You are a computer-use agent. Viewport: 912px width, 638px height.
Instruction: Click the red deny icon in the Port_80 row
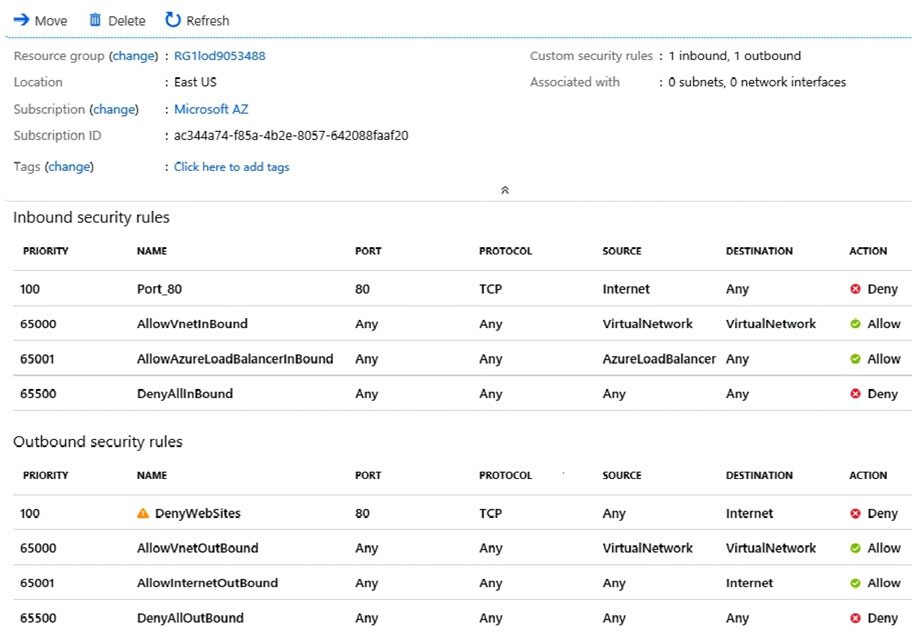tap(855, 288)
